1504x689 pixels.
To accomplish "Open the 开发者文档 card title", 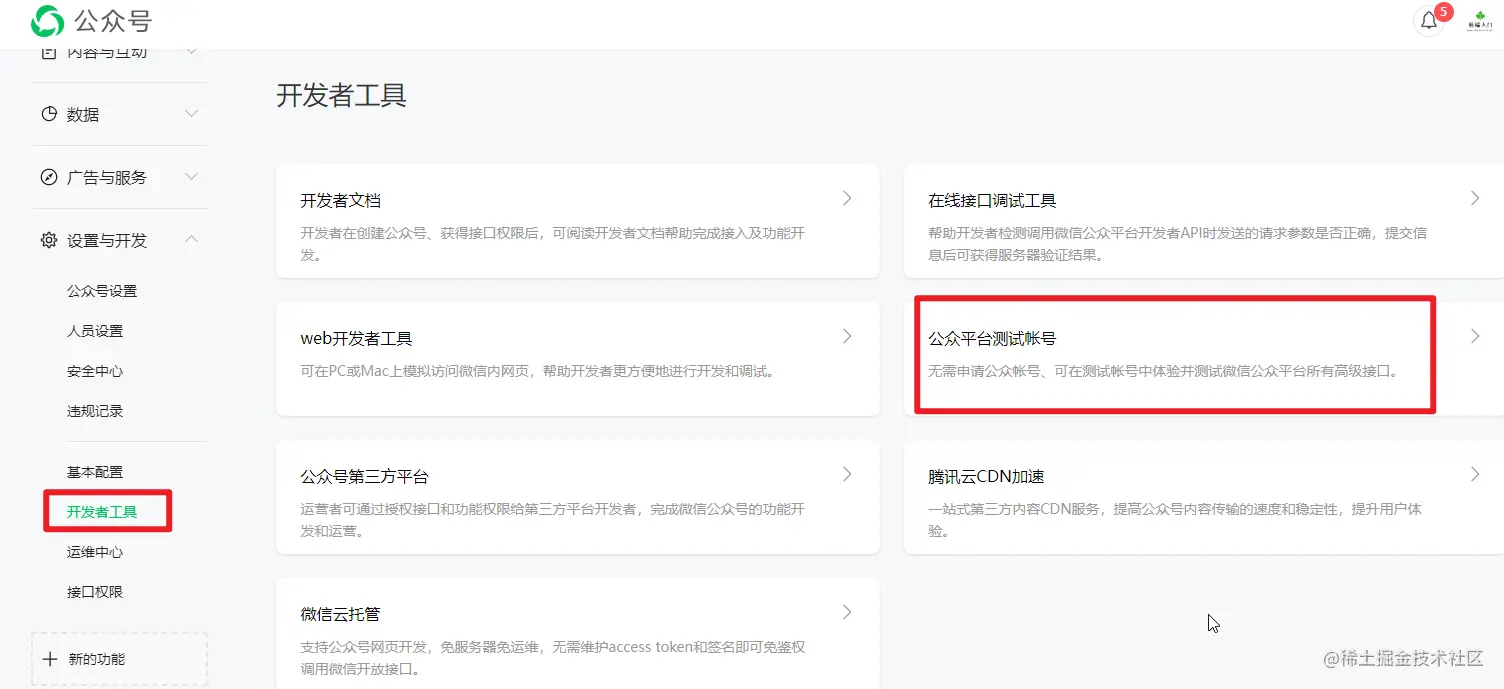I will click(x=341, y=200).
